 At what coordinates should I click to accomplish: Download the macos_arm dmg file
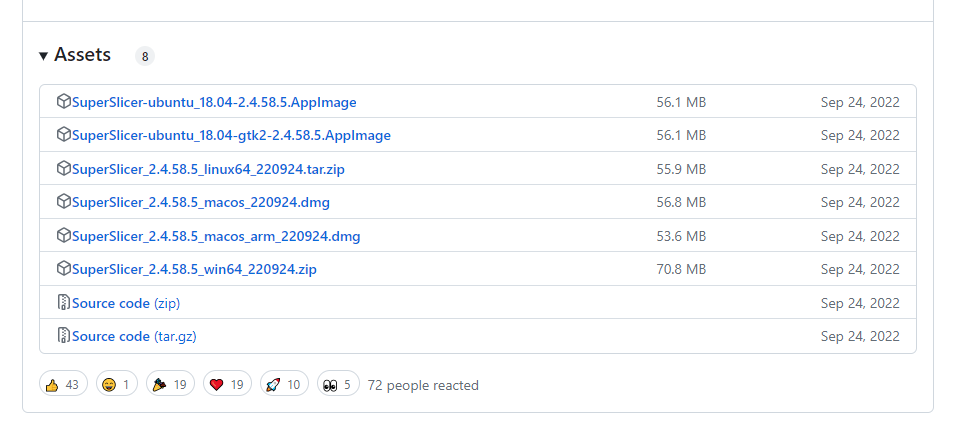216,236
